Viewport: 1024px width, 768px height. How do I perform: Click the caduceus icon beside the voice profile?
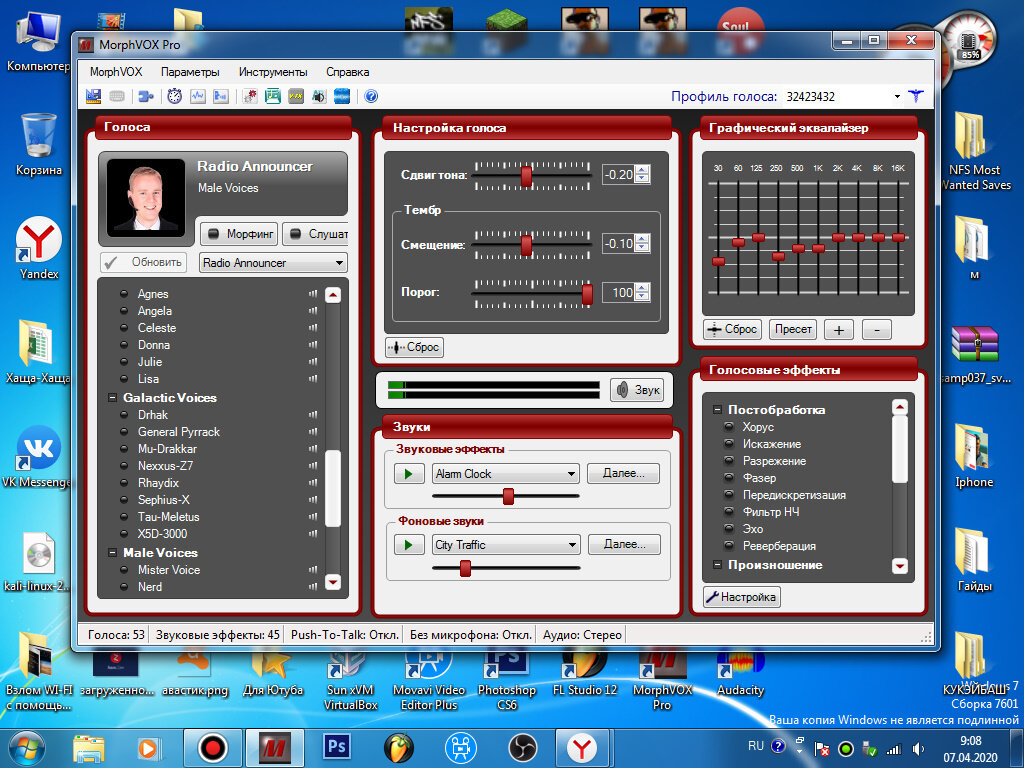pyautogui.click(x=916, y=97)
